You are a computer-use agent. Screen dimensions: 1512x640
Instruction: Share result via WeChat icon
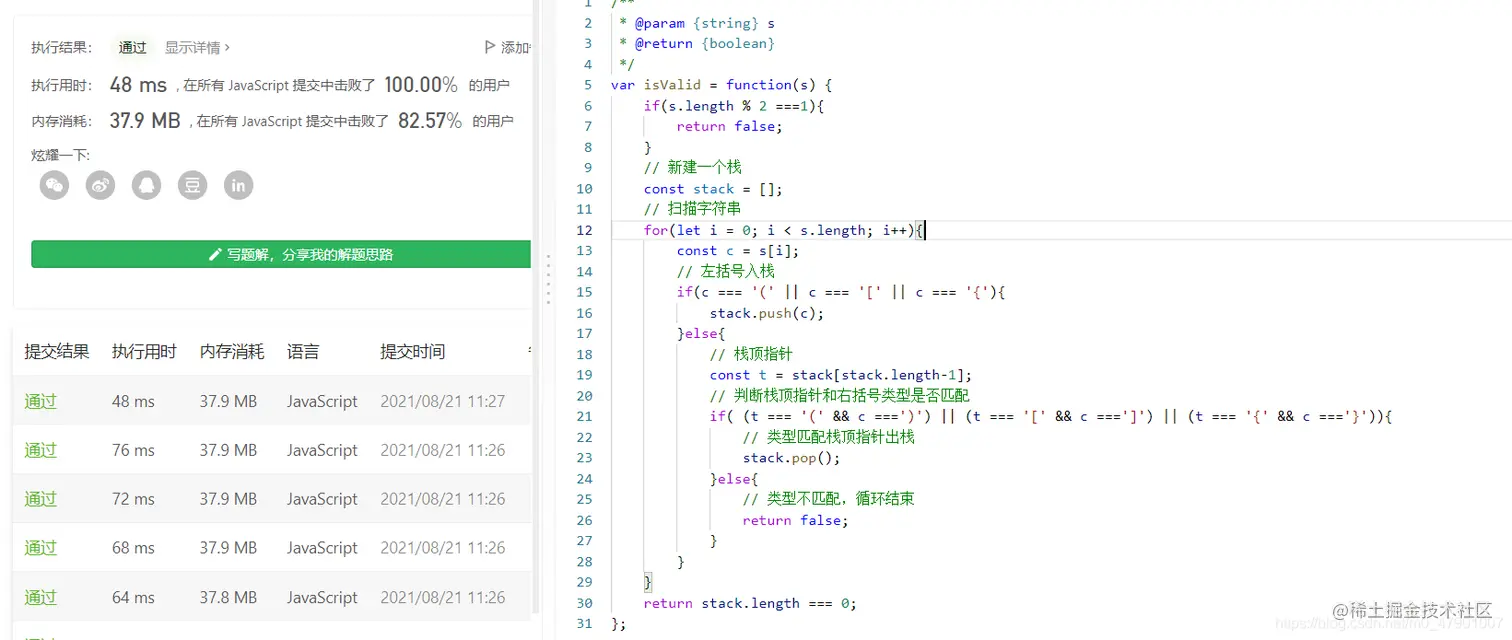54,185
